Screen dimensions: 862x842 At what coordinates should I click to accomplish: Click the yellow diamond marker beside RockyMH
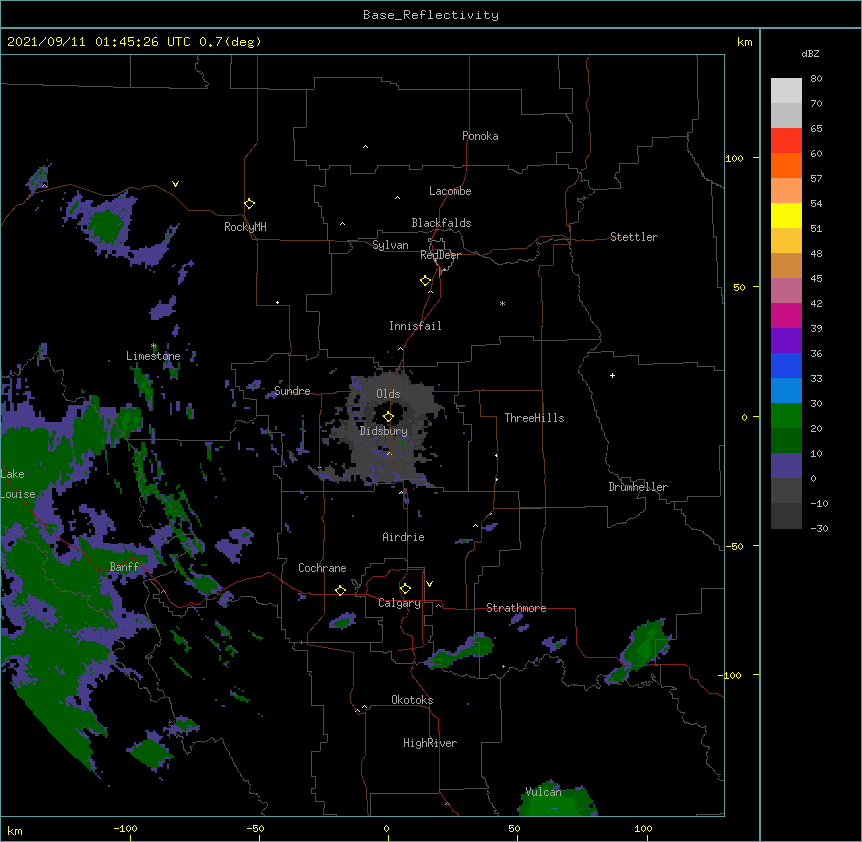[249, 204]
